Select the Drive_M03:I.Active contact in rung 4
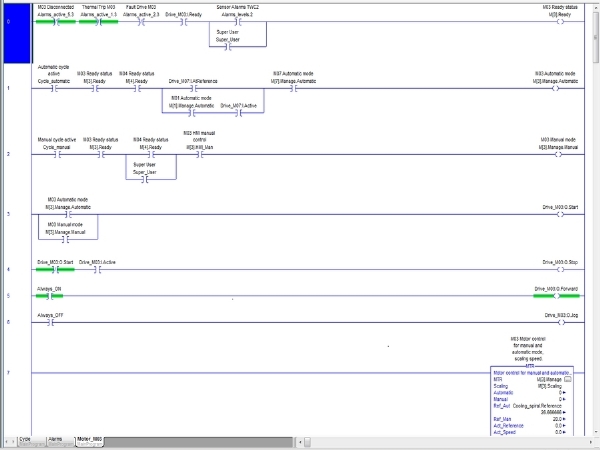 [97, 270]
